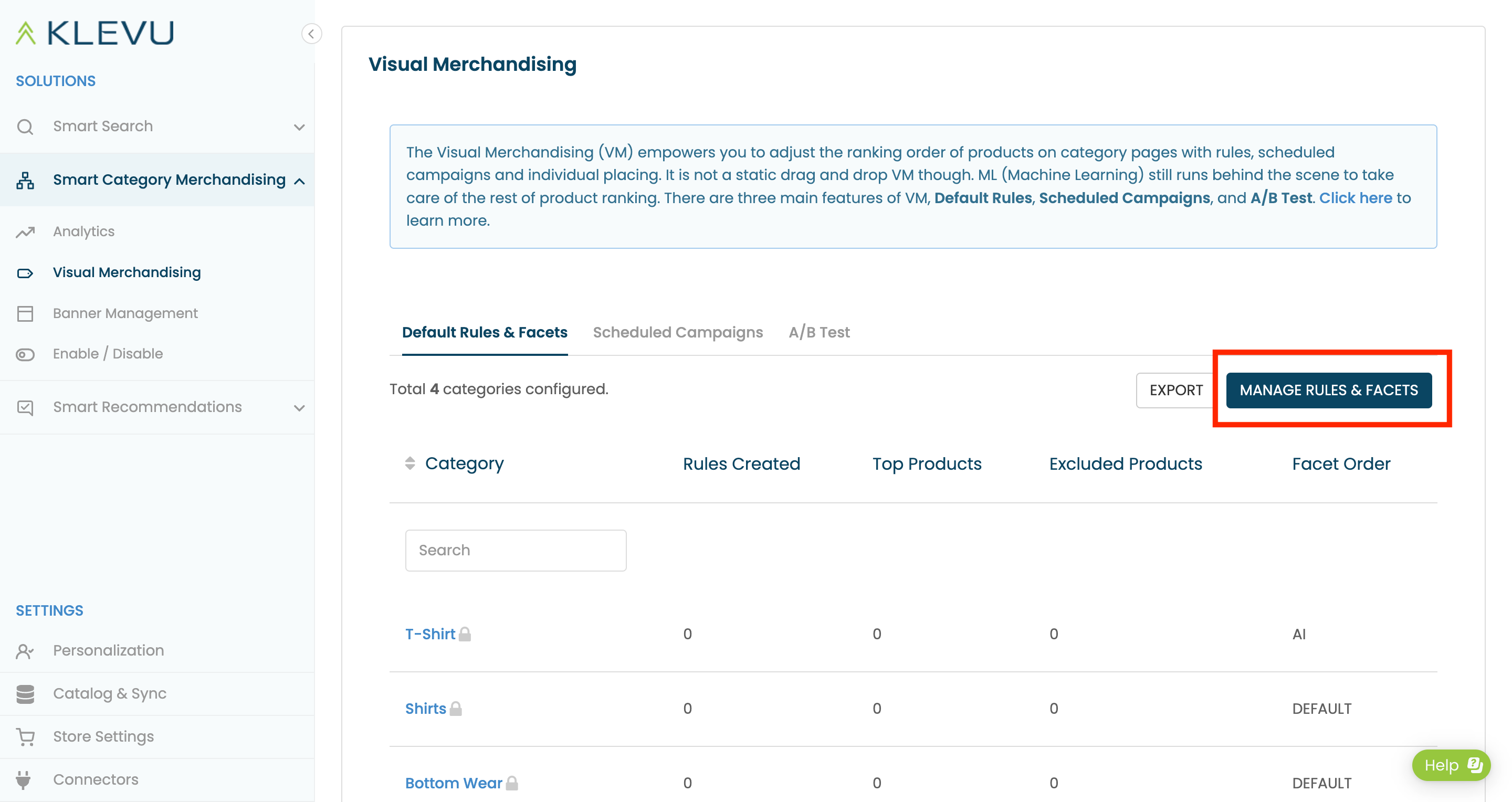
Task: Click the lock icon beside Shirts
Action: (456, 709)
